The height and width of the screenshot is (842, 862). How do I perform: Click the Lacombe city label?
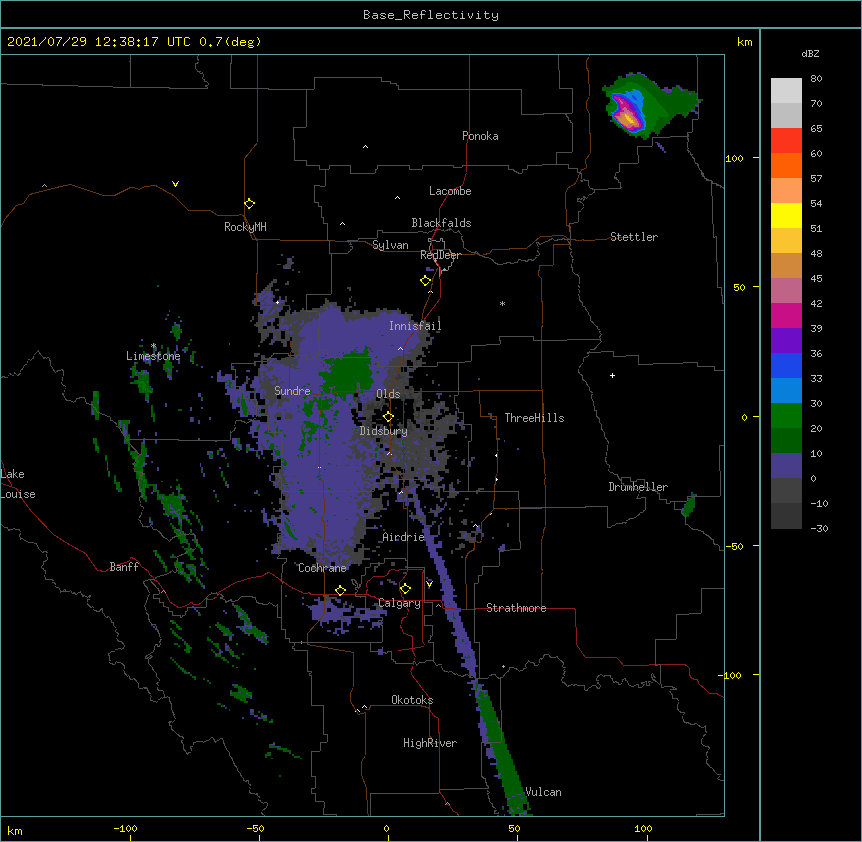pyautogui.click(x=450, y=191)
